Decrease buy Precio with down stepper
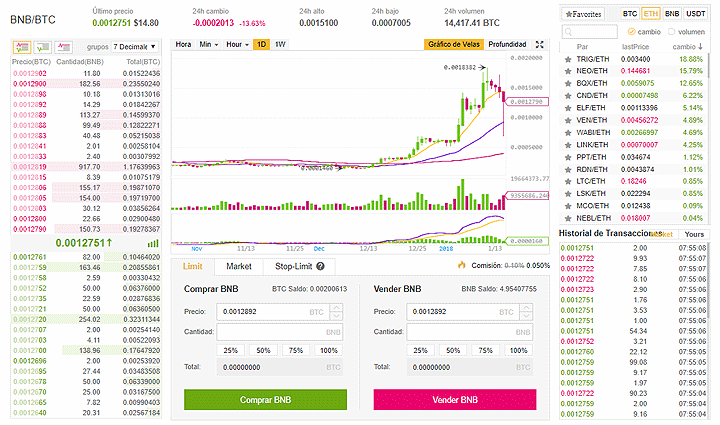The width and height of the screenshot is (720, 425). pyautogui.click(x=337, y=316)
